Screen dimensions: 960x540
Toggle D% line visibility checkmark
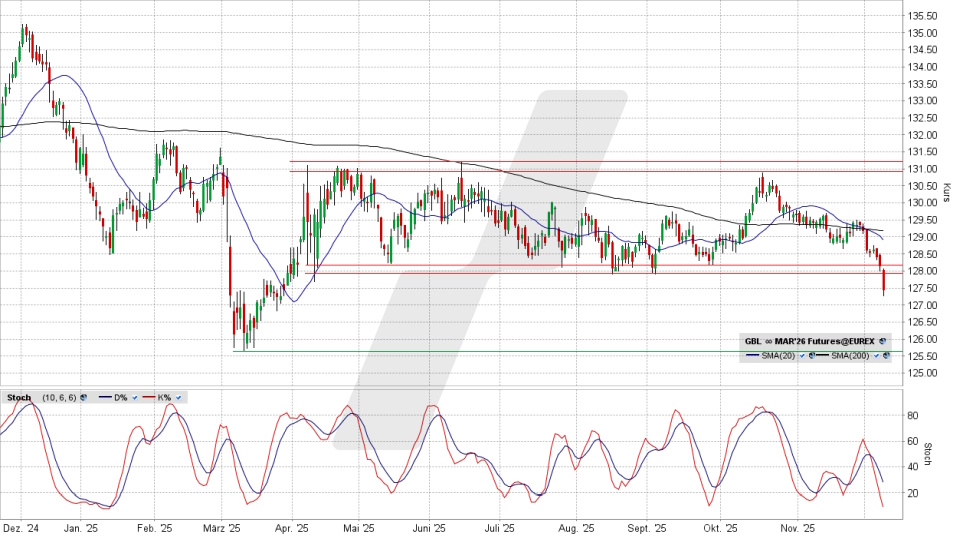[x=135, y=398]
